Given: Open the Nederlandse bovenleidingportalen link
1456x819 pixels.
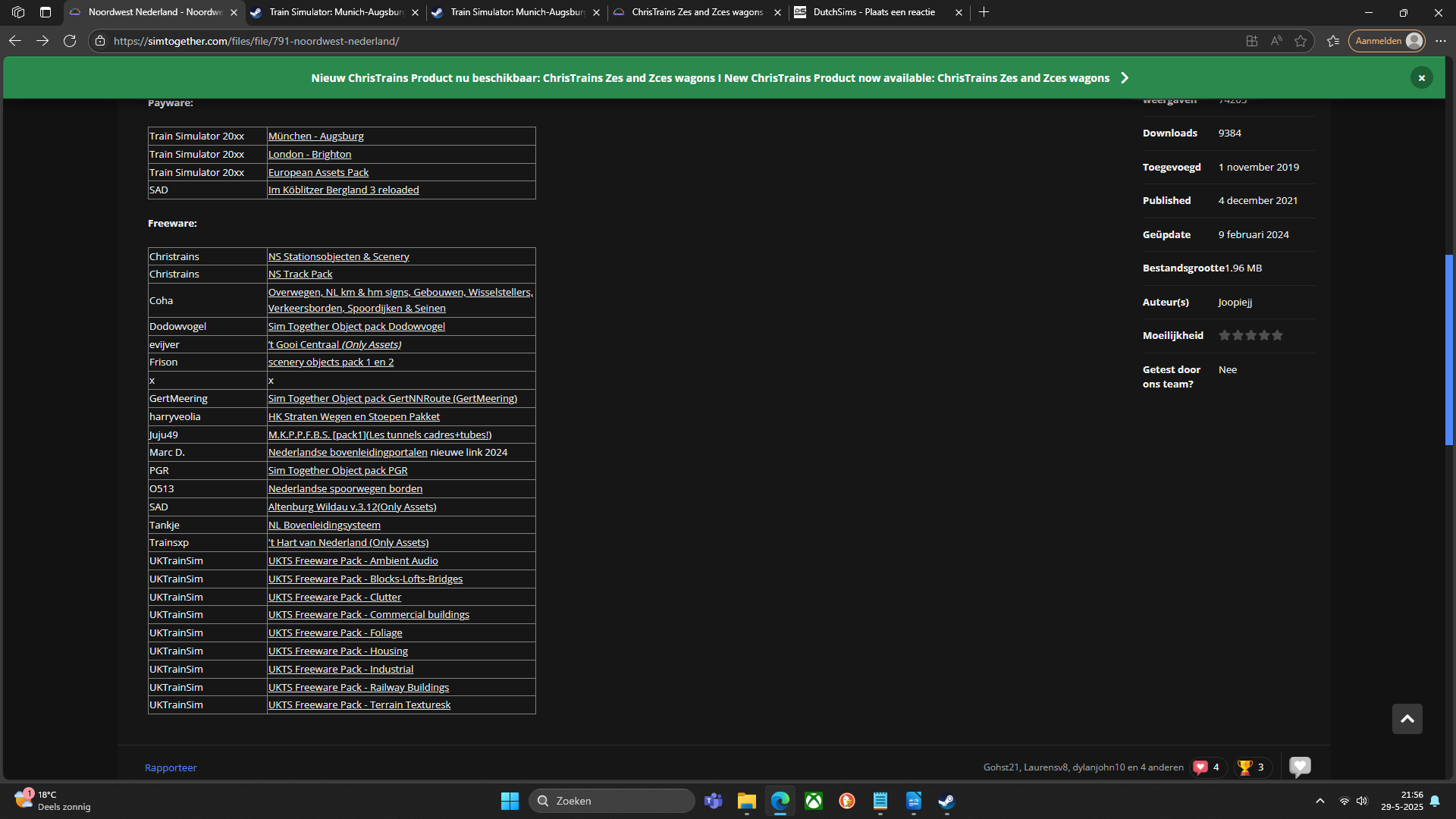Looking at the screenshot, I should coord(348,453).
